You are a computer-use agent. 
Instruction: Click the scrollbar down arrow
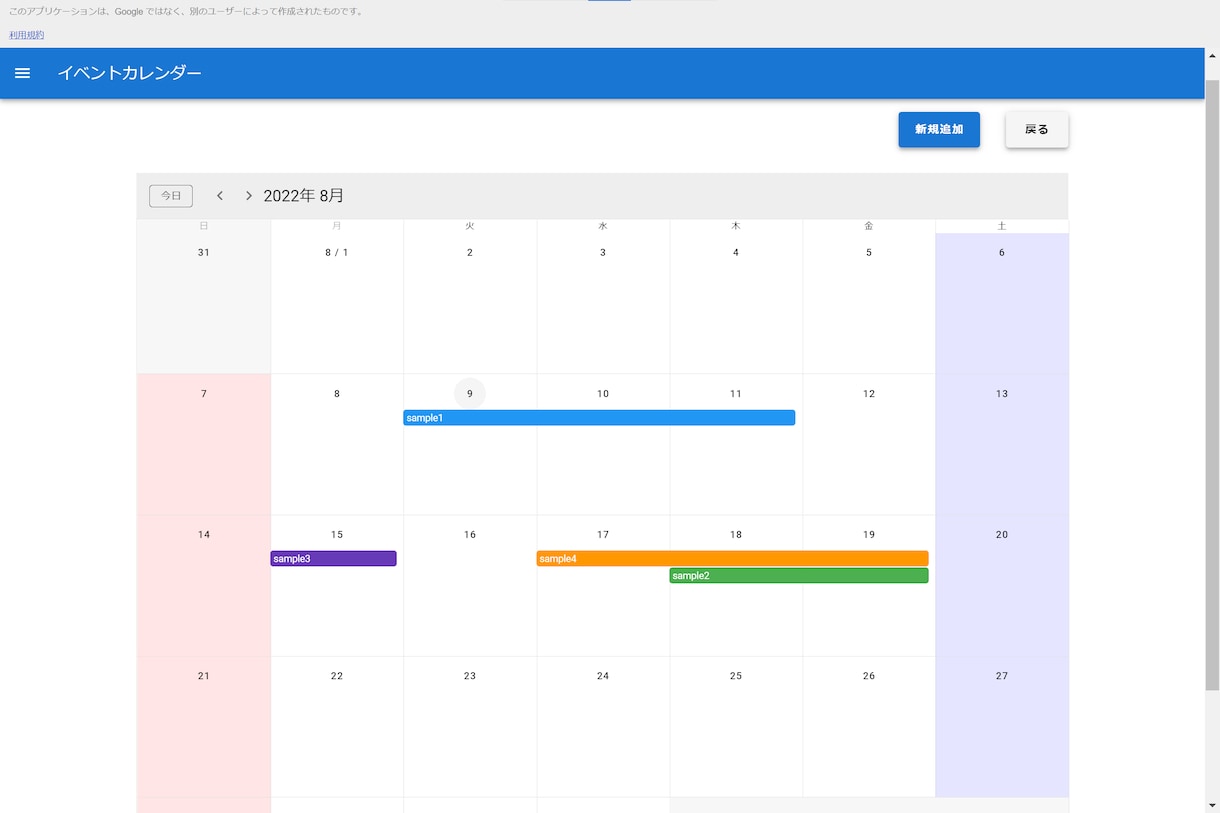pos(1212,805)
